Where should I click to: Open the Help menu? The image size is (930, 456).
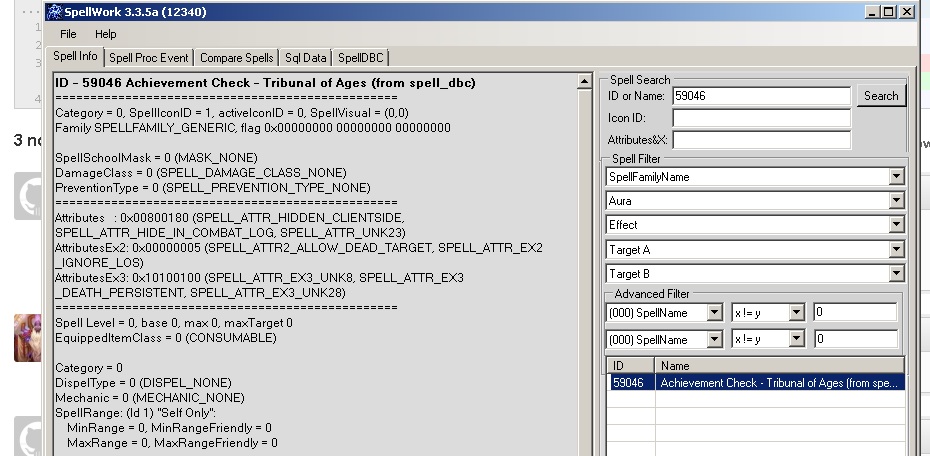tap(106, 34)
